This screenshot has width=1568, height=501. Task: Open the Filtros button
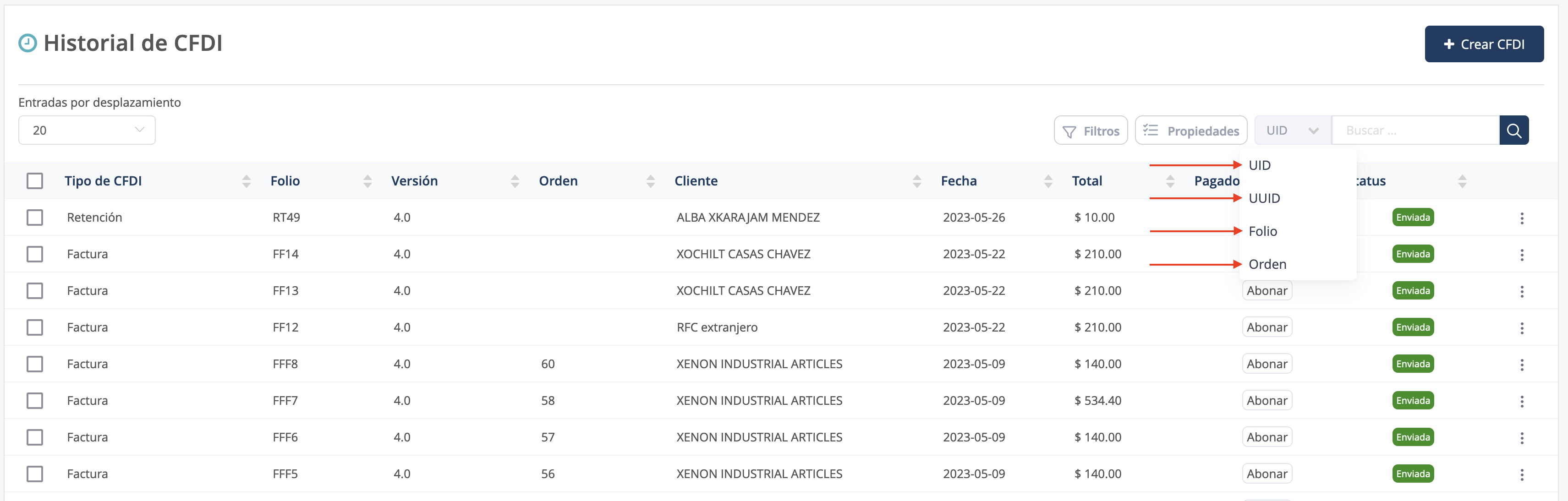(1091, 130)
